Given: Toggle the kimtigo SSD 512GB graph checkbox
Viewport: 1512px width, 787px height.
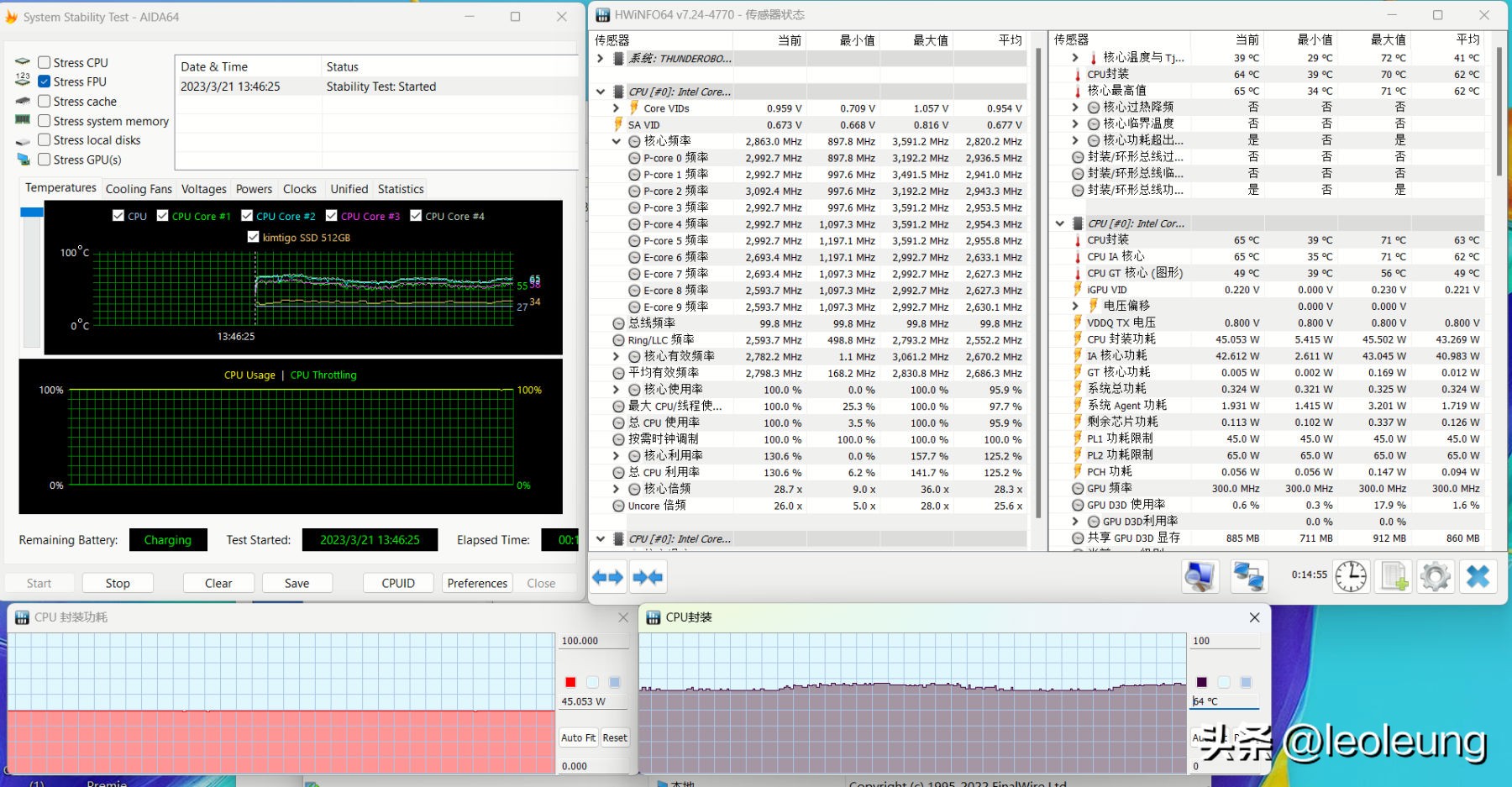Looking at the screenshot, I should point(253,237).
